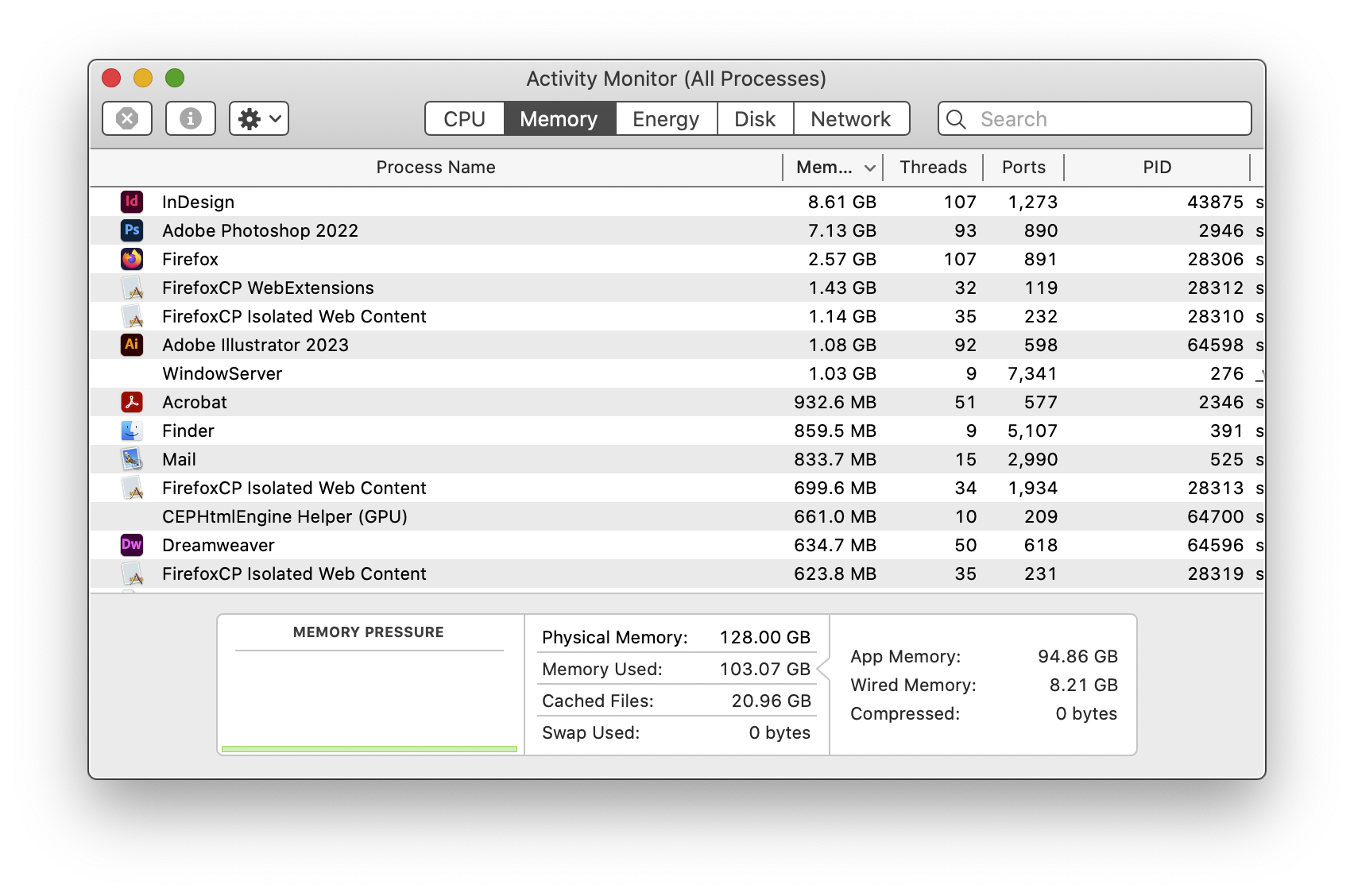Select the CEPHtmlEngine Helper (GPU) row
The height and width of the screenshot is (896, 1354).
677,516
